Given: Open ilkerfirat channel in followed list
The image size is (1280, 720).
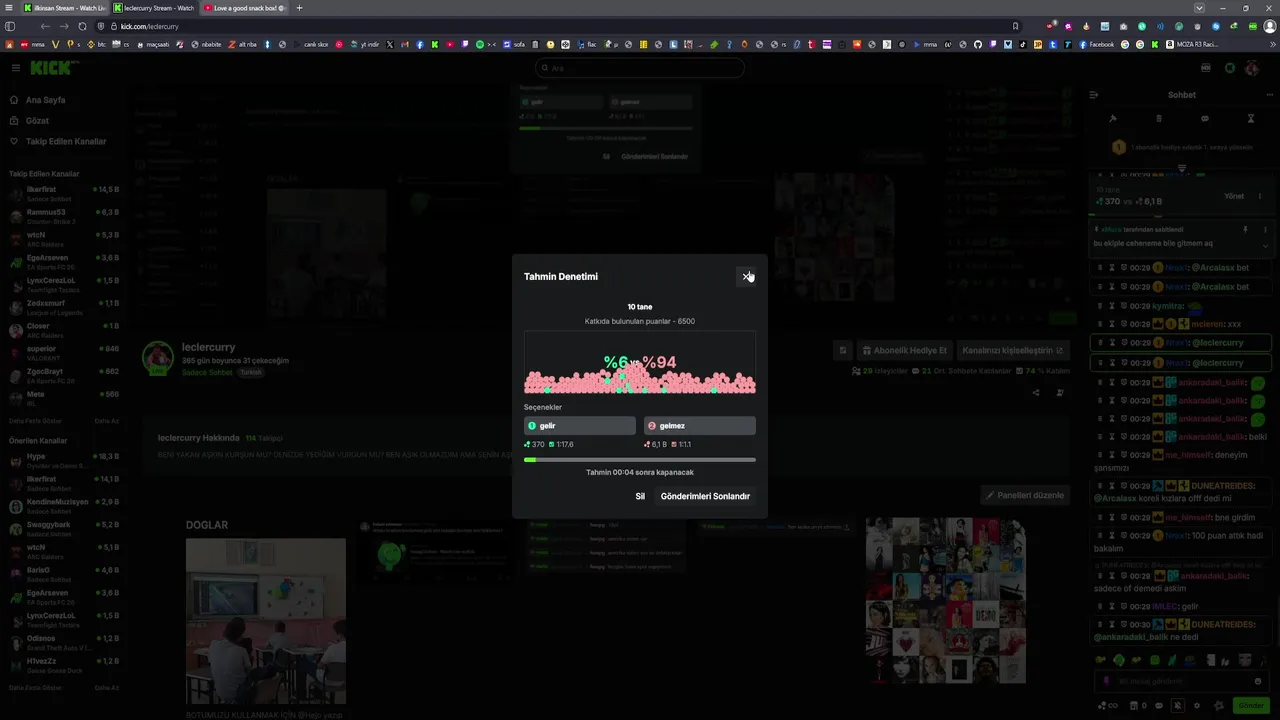Looking at the screenshot, I should (x=63, y=193).
